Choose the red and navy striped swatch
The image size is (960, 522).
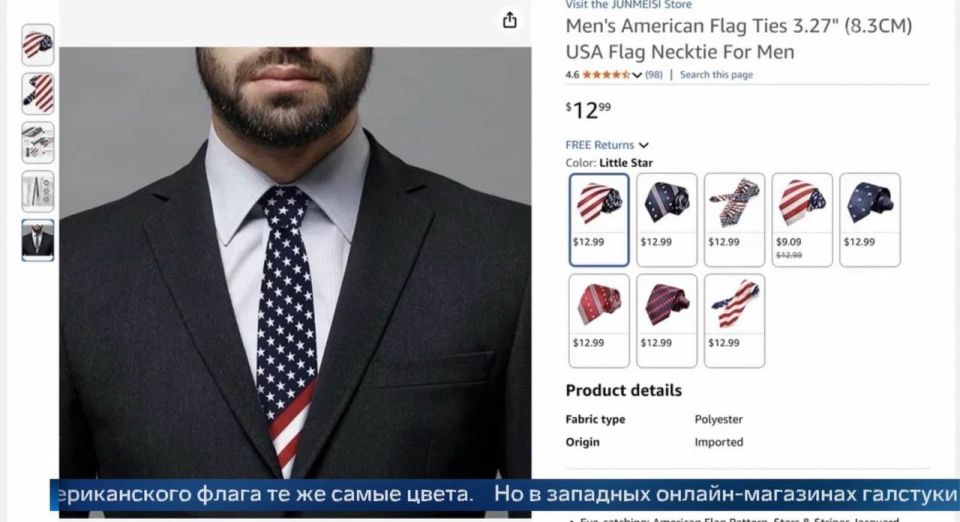tap(667, 321)
